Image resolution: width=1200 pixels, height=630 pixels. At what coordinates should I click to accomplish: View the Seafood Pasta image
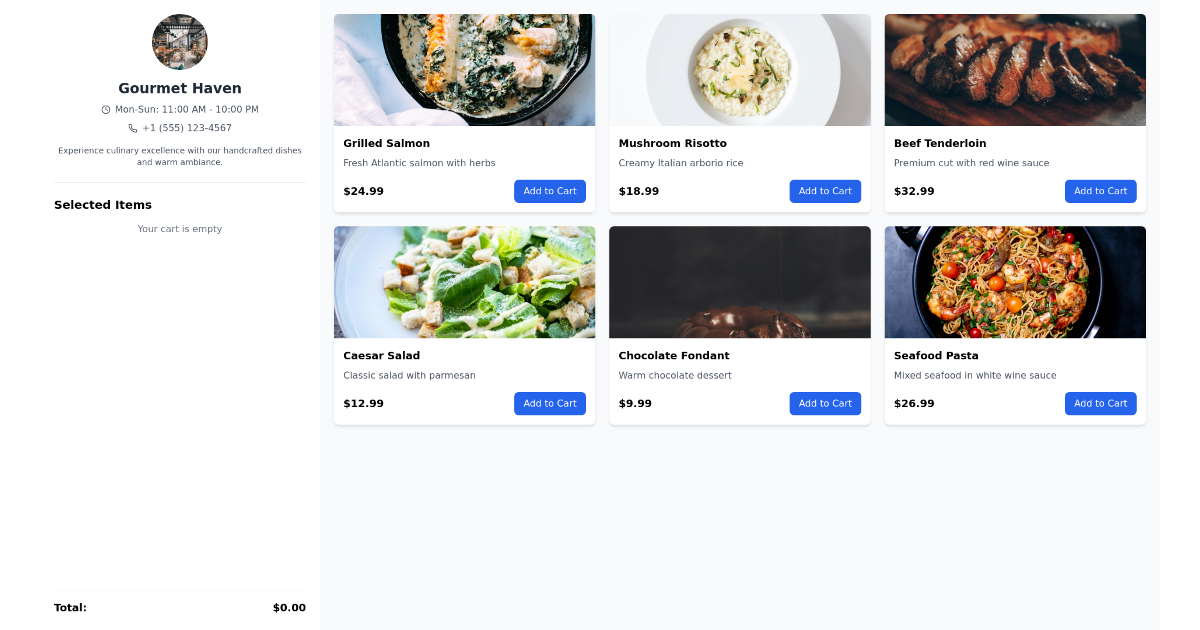click(x=1015, y=282)
